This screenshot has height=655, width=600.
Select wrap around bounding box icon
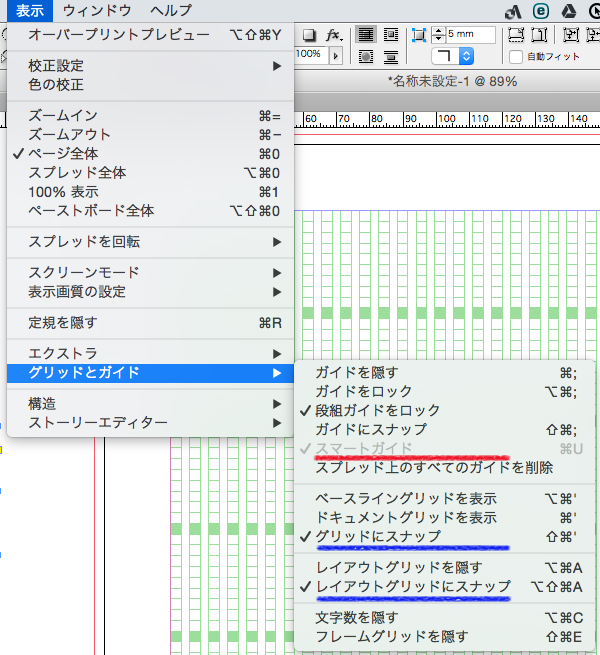tap(391, 35)
